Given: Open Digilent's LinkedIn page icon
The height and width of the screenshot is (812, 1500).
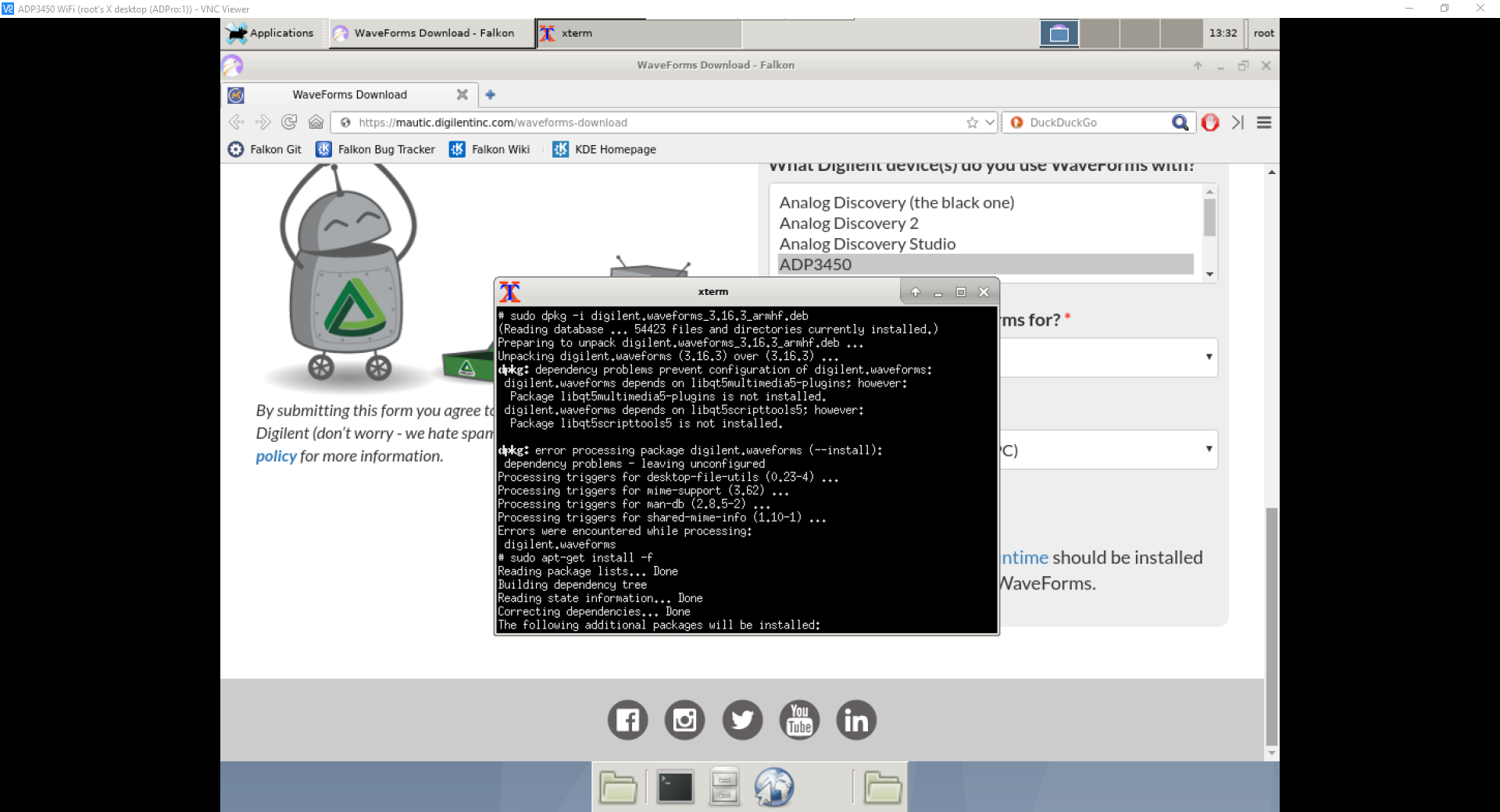Looking at the screenshot, I should click(x=856, y=720).
